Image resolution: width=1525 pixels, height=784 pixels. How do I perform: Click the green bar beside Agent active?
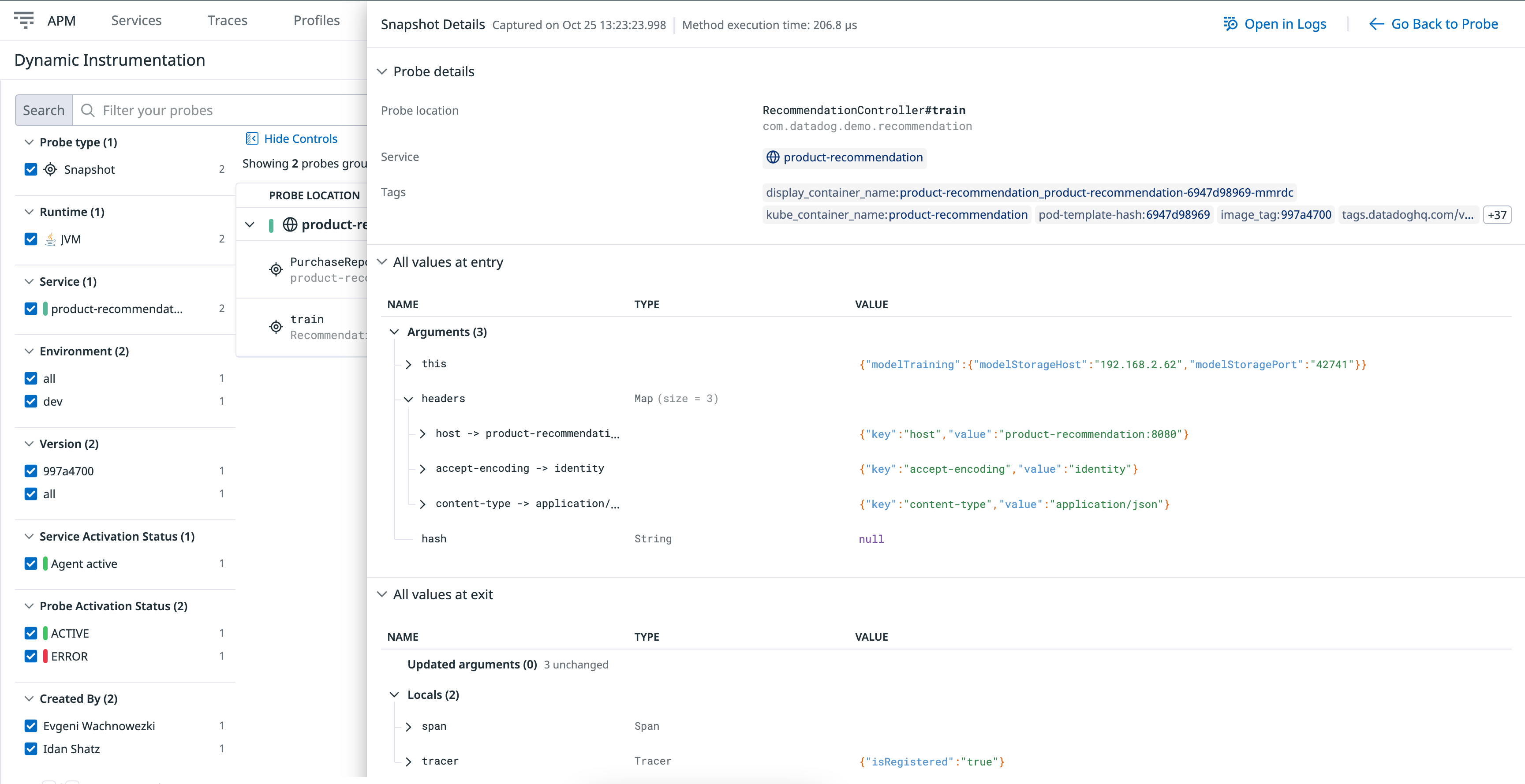(x=45, y=563)
